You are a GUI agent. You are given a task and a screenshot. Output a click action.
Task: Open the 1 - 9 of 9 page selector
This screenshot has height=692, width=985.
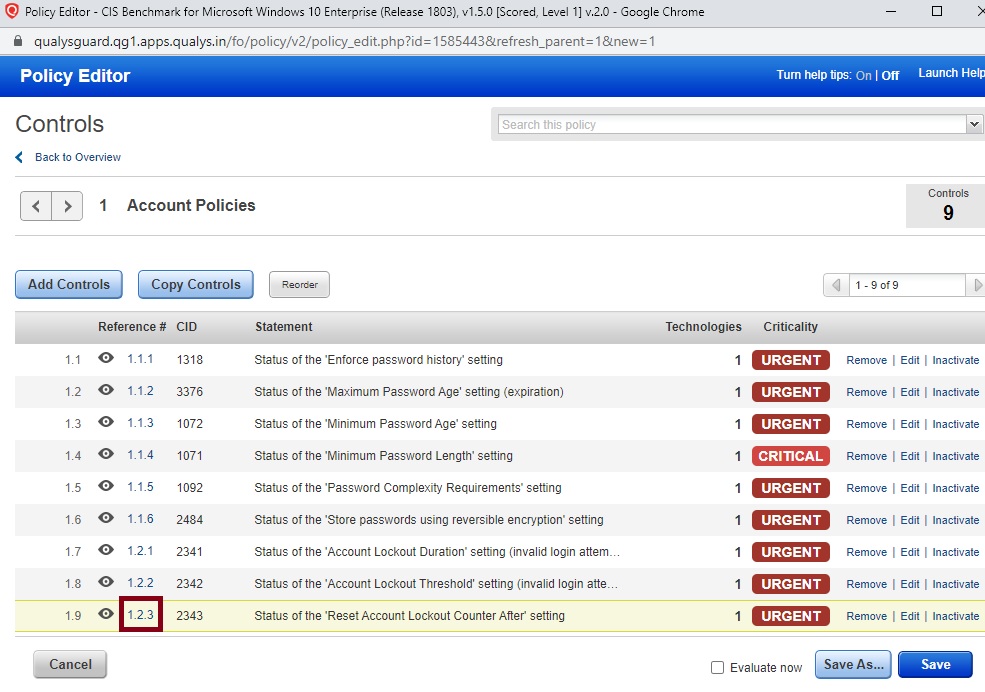pos(906,285)
